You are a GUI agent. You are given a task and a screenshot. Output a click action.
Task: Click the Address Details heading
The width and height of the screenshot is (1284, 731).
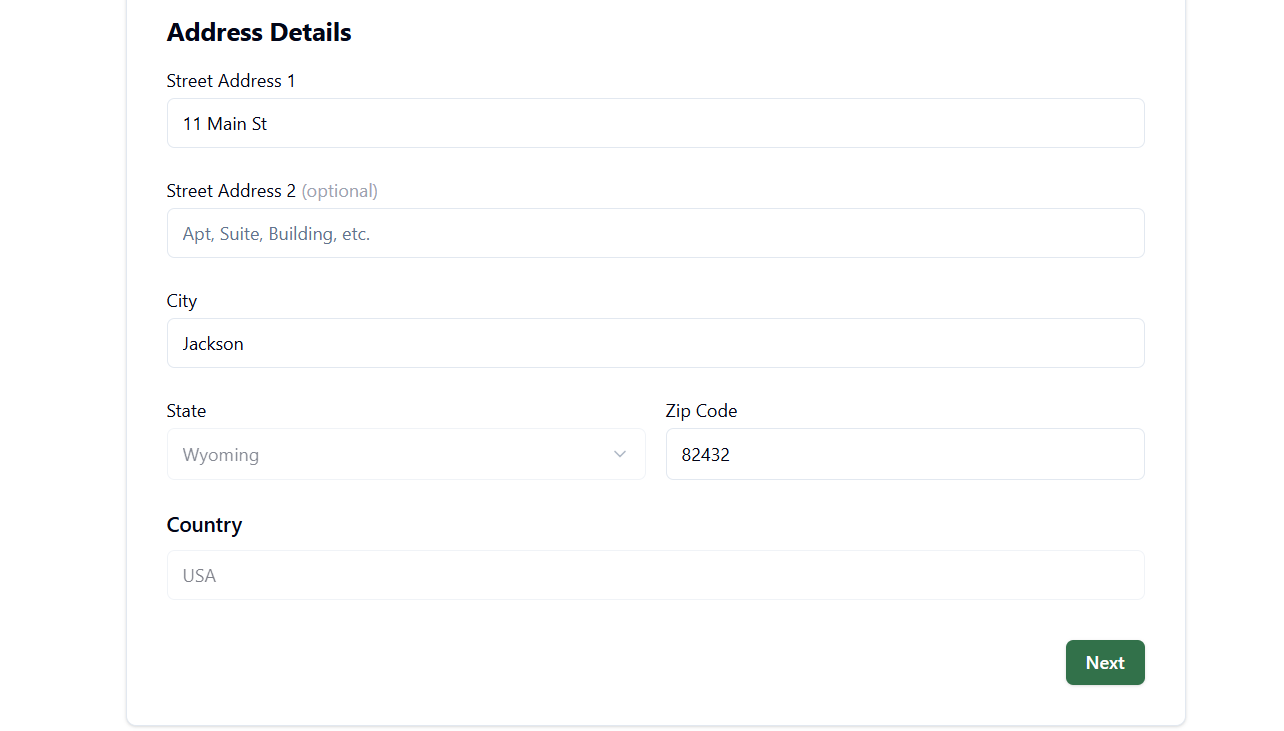click(x=259, y=32)
